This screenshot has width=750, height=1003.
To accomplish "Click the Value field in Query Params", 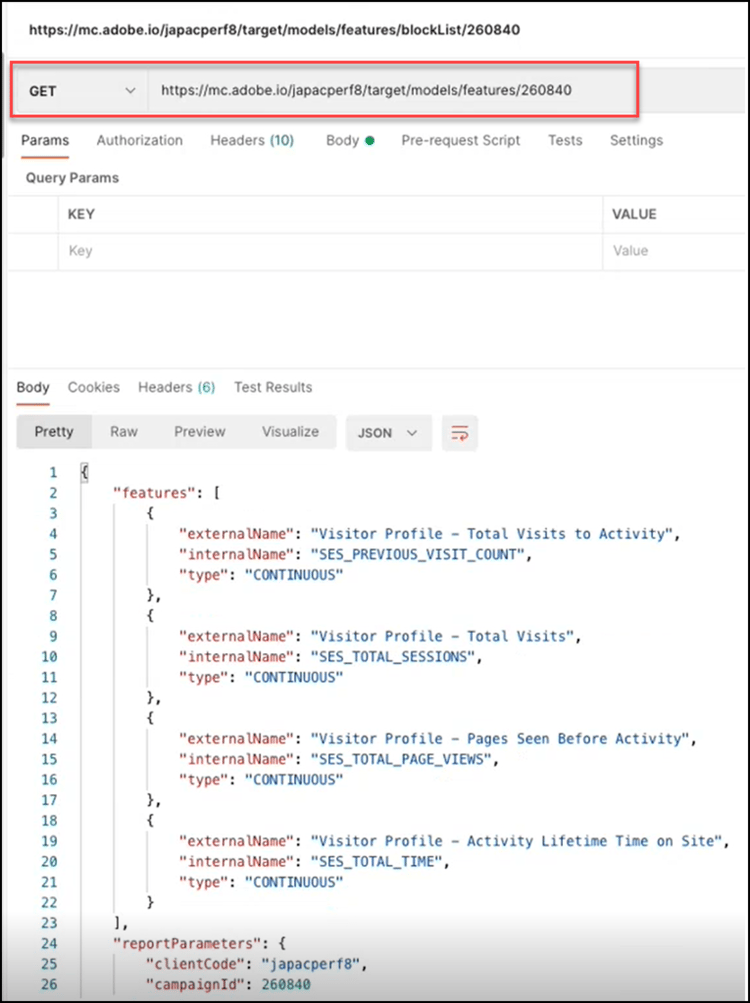I will [675, 251].
